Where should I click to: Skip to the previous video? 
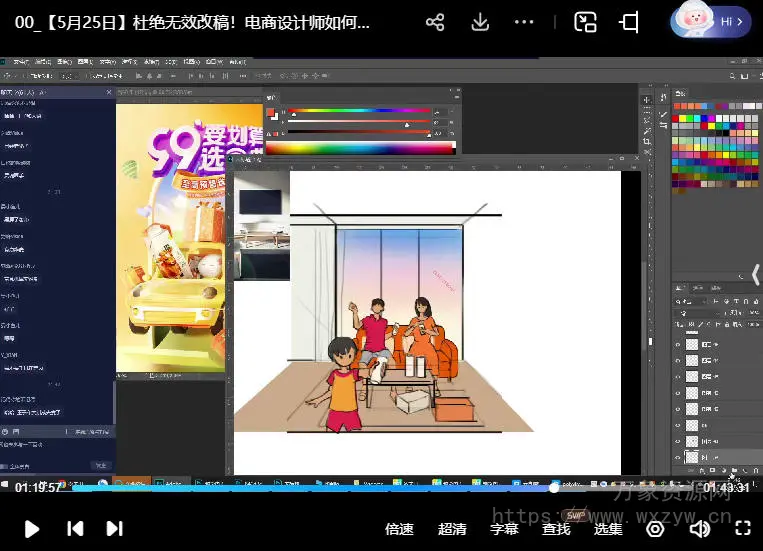click(x=74, y=528)
